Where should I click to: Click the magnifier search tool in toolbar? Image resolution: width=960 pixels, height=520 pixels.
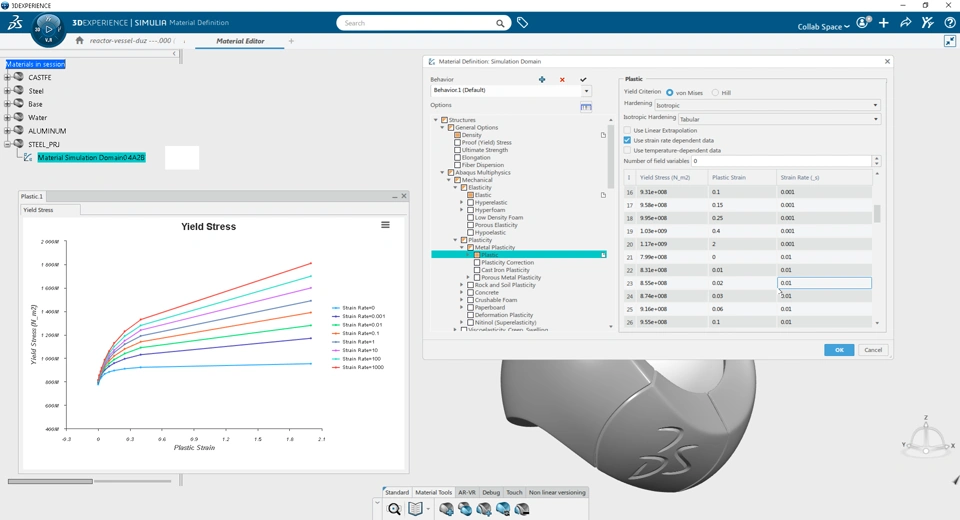click(394, 509)
